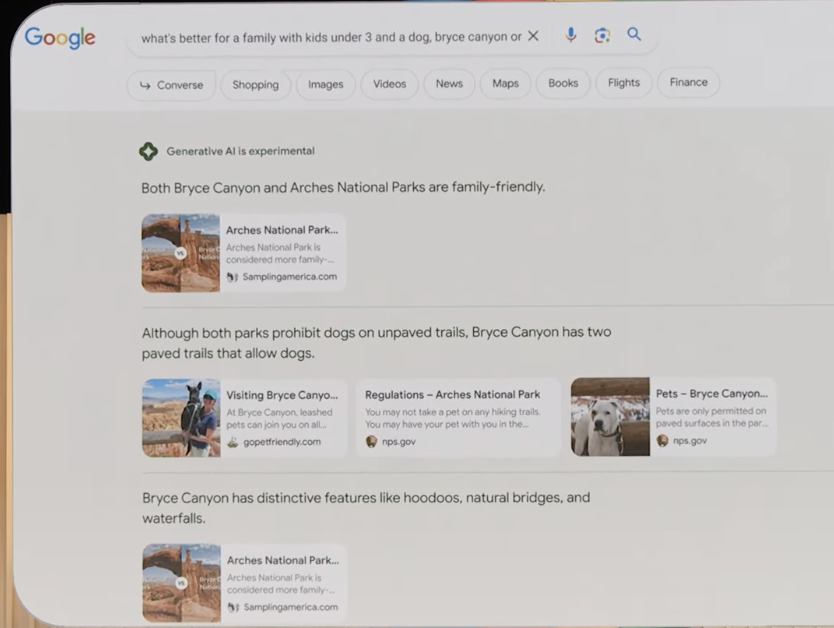This screenshot has width=834, height=628.
Task: Switch to the Maps filter
Action: point(505,83)
